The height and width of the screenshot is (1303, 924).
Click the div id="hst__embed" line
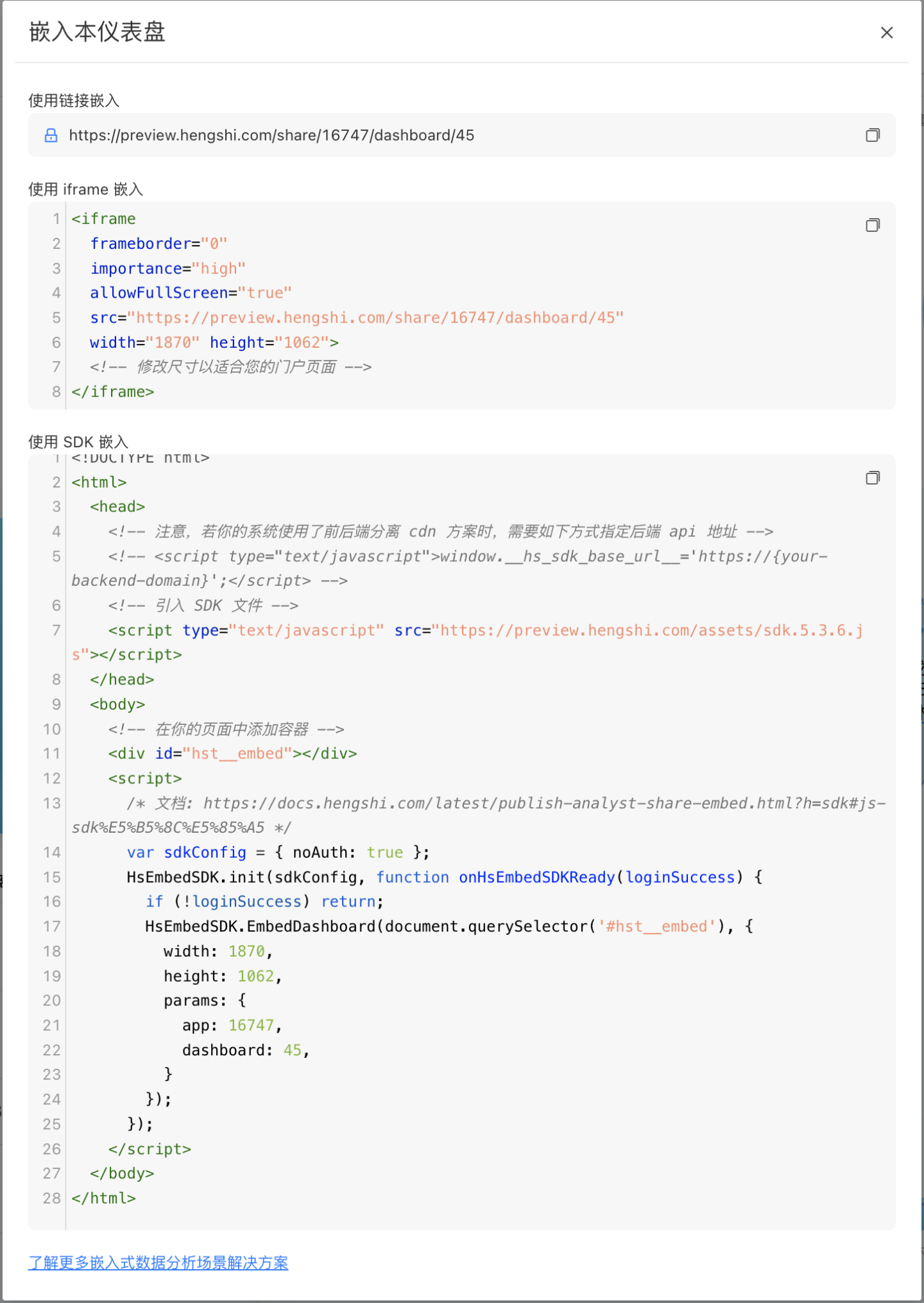pyautogui.click(x=233, y=754)
